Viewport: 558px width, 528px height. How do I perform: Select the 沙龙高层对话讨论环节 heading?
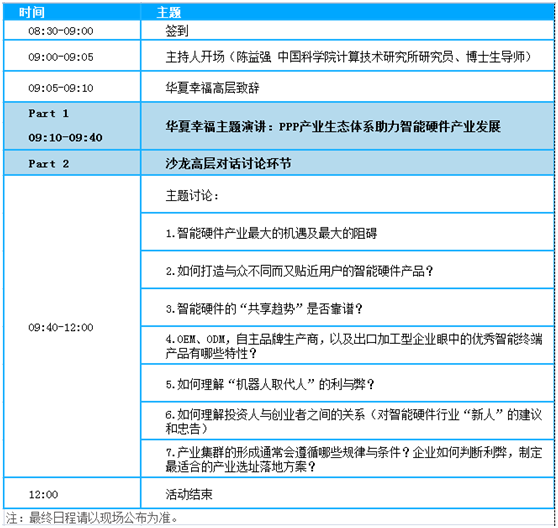[228, 164]
